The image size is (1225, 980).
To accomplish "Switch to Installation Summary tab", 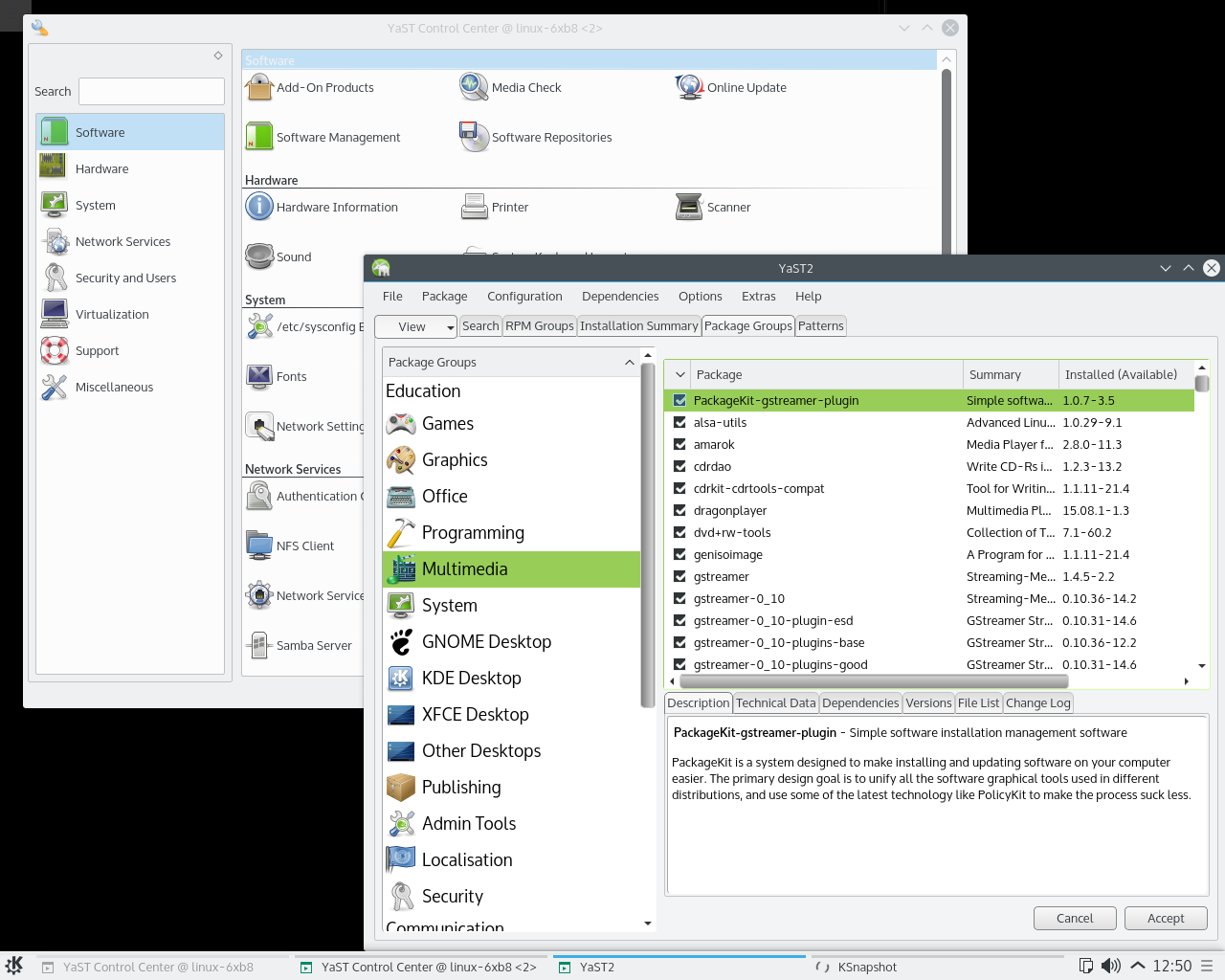I will (x=638, y=326).
